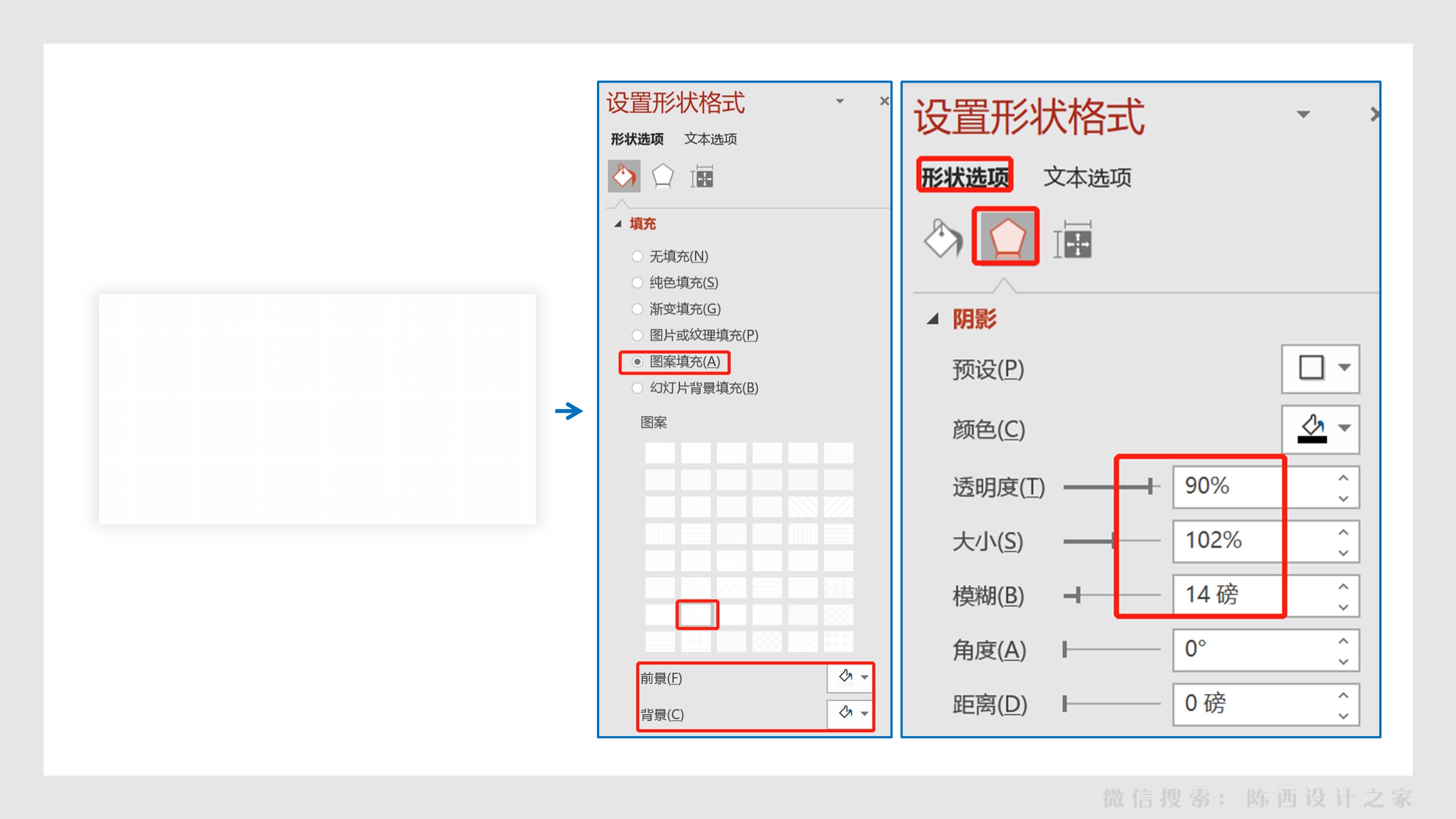Click Fill & Line bucket icon in right panel
Viewport: 1456px width, 819px height.
point(943,239)
